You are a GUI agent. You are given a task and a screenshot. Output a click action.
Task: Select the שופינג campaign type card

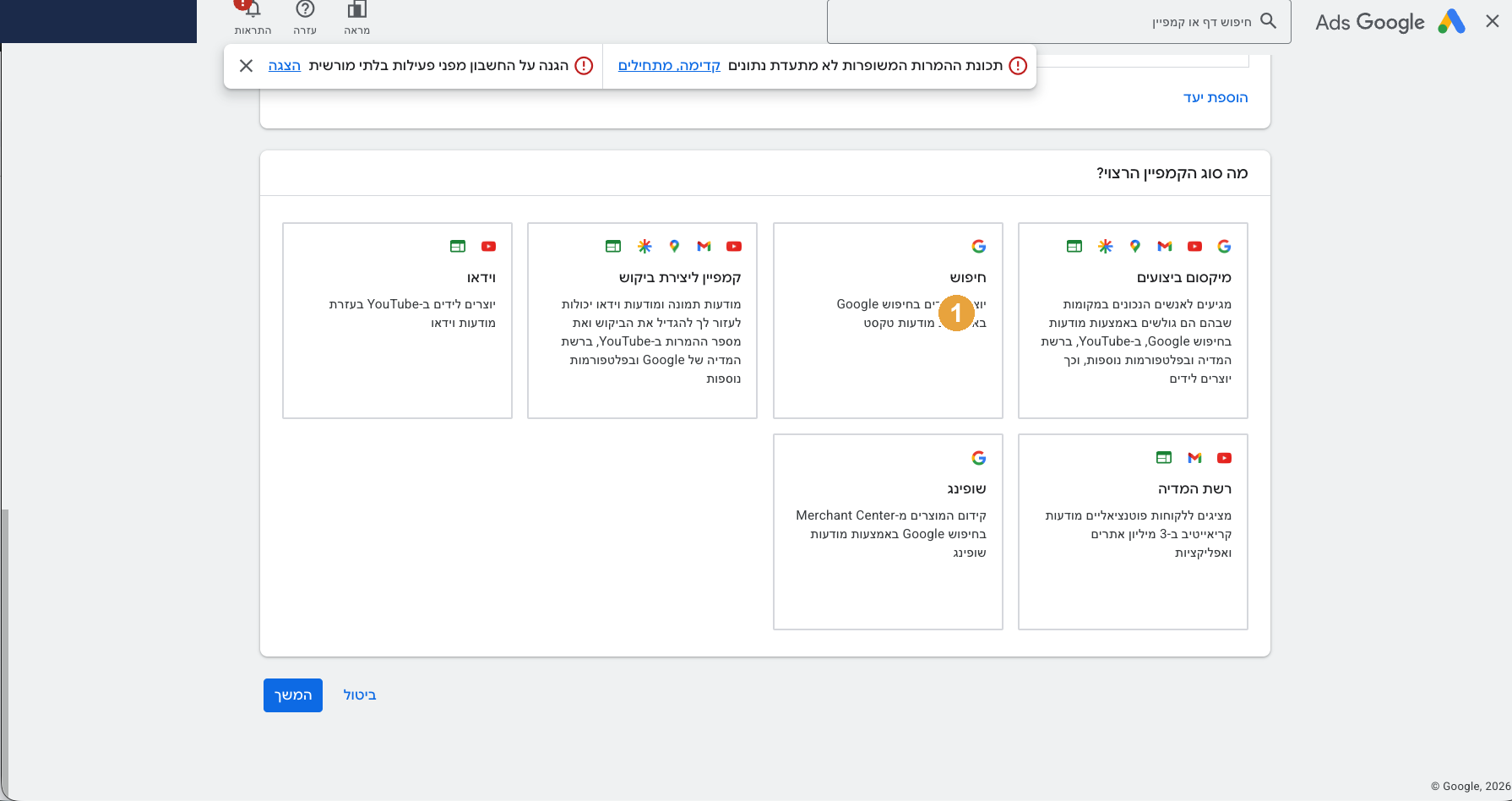[x=888, y=531]
